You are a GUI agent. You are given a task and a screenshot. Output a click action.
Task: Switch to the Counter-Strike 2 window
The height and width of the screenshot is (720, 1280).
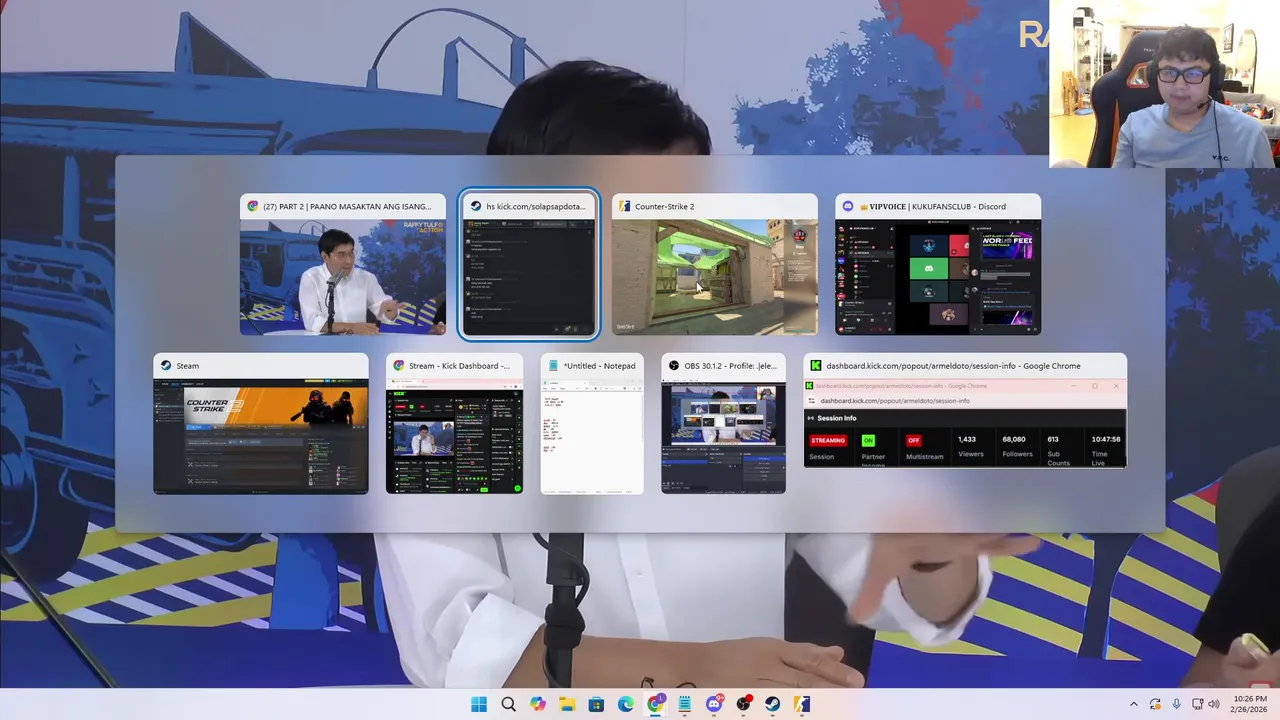tap(715, 265)
